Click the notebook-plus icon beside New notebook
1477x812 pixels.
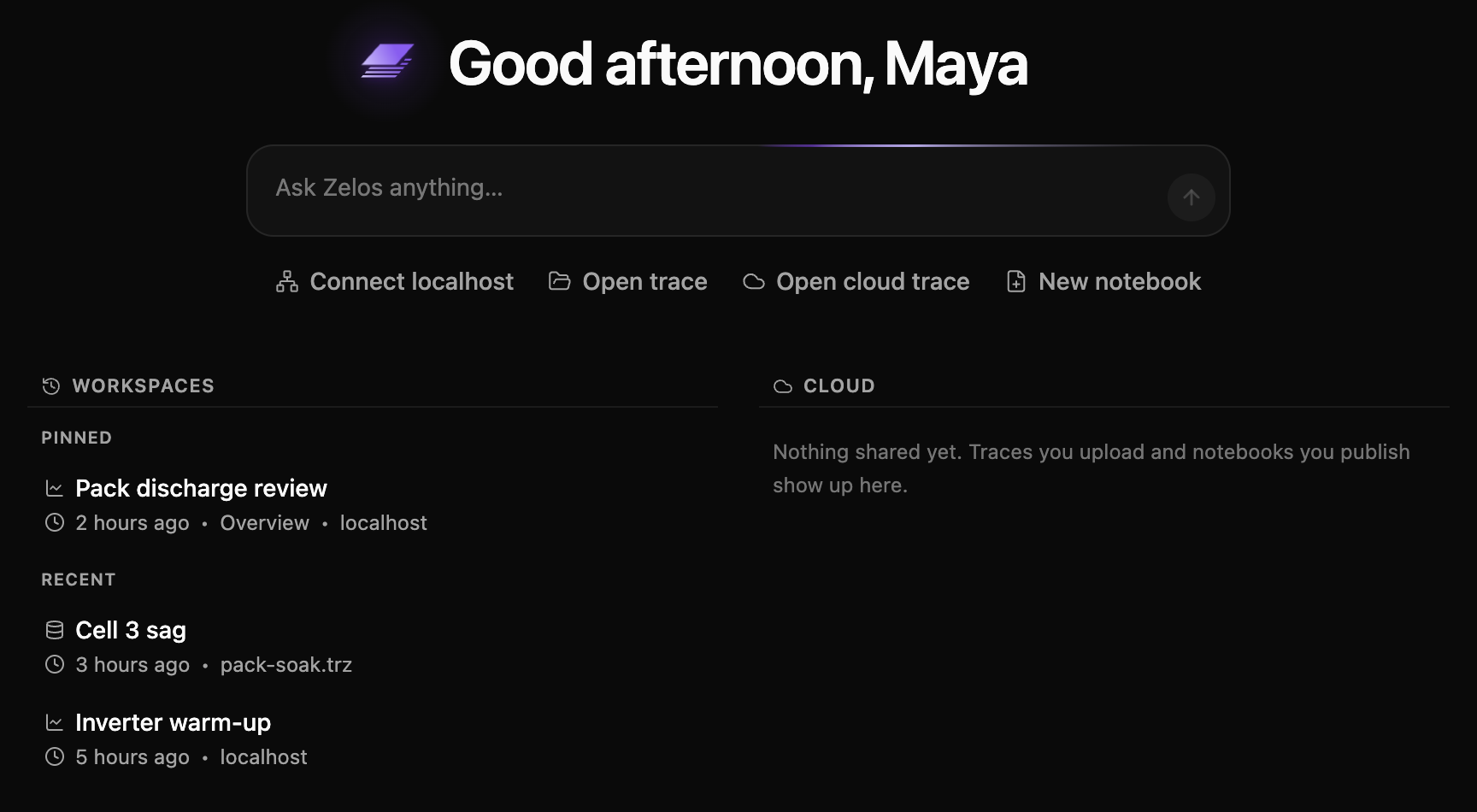1015,281
